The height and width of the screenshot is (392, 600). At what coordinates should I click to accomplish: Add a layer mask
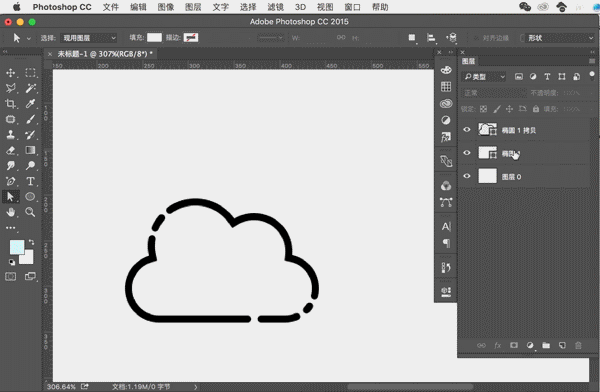(514, 345)
